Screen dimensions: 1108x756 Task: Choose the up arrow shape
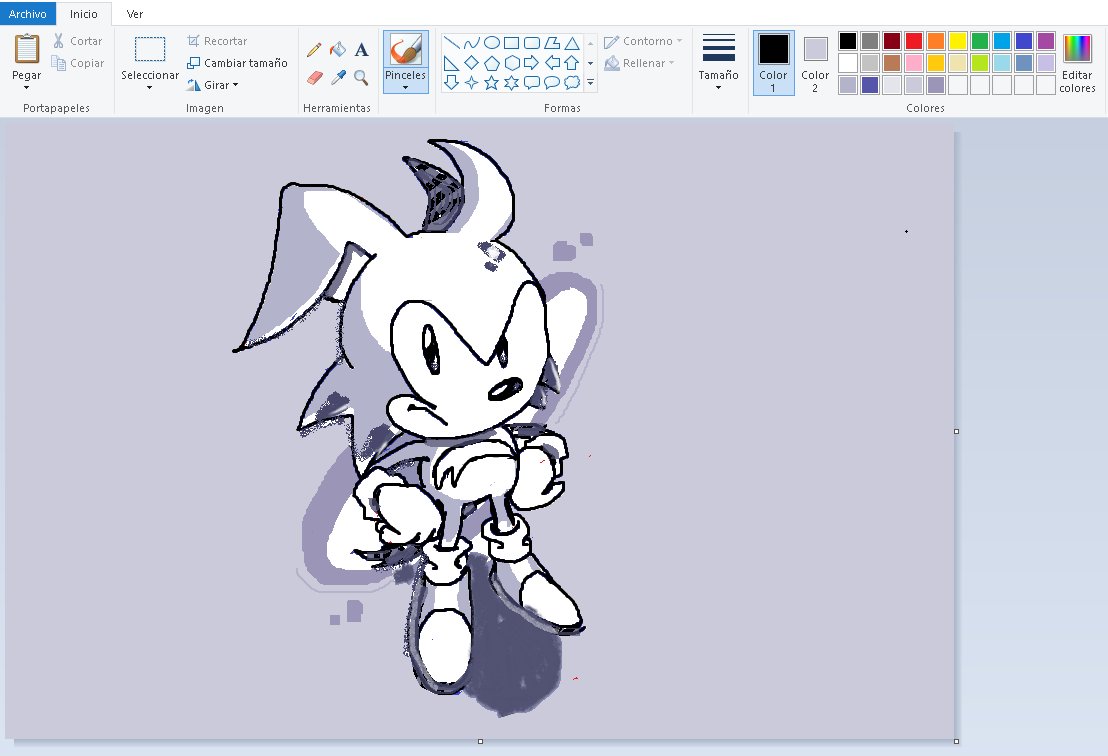[572, 63]
